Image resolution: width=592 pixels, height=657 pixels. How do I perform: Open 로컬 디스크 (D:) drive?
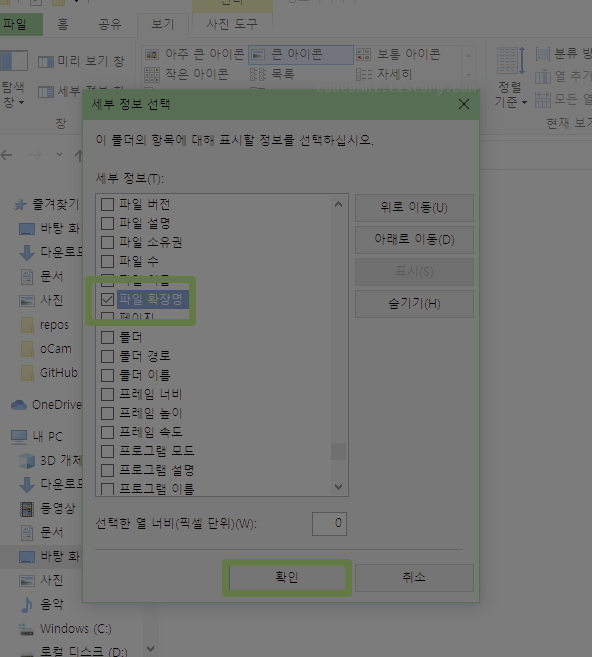point(74,651)
